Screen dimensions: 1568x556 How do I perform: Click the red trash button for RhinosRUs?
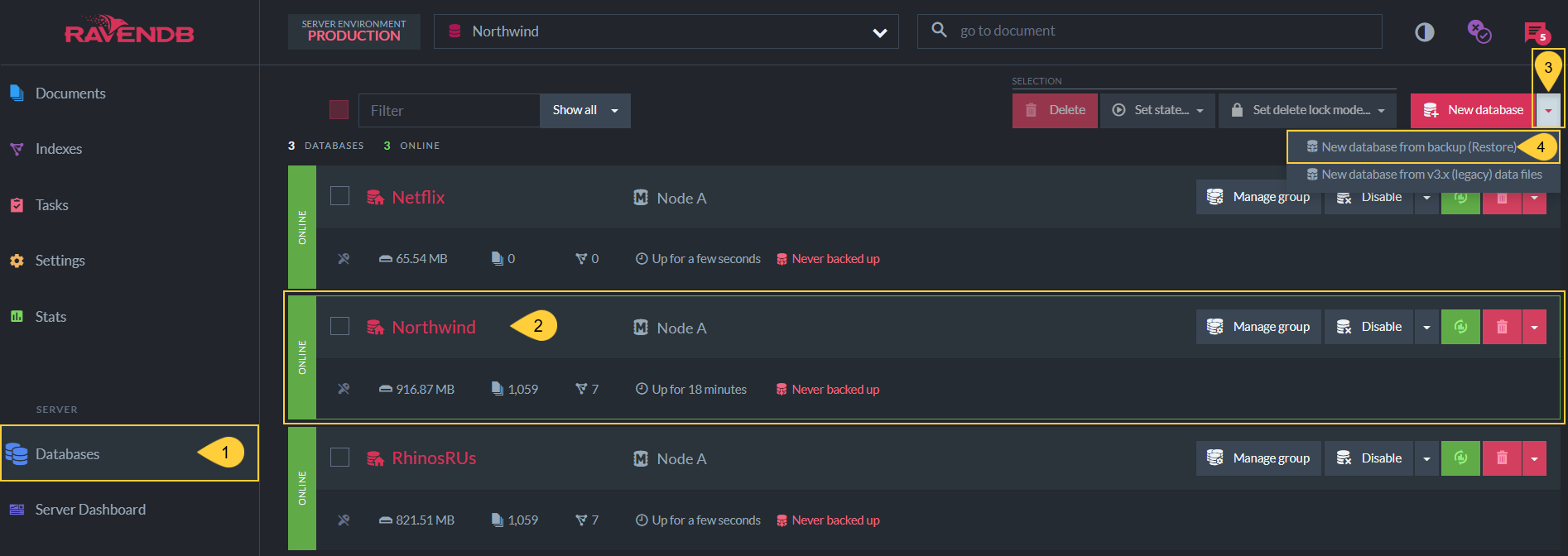tap(1502, 458)
